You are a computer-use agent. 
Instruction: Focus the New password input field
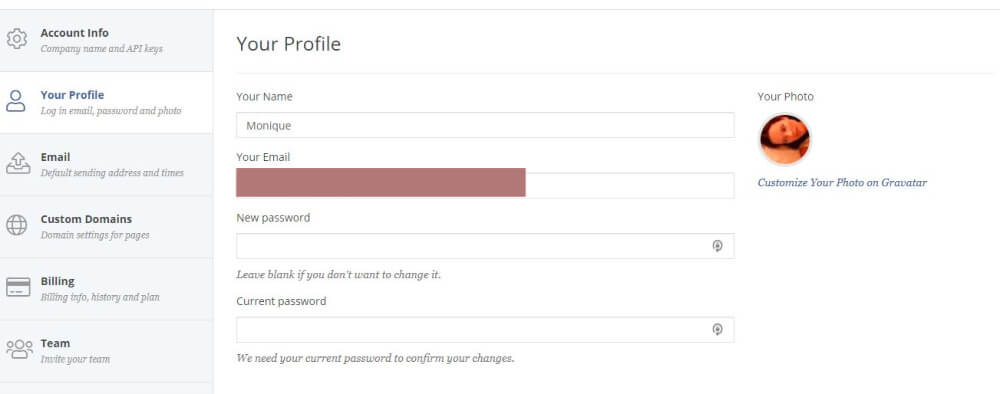tap(485, 246)
